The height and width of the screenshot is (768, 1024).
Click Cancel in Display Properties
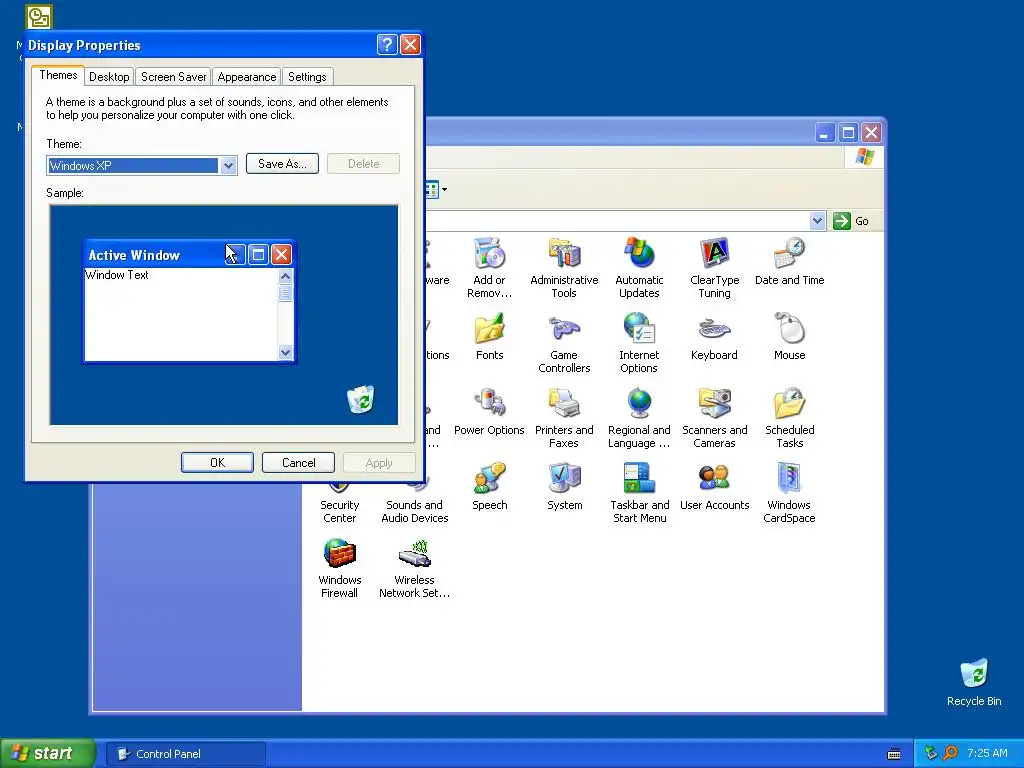point(298,463)
